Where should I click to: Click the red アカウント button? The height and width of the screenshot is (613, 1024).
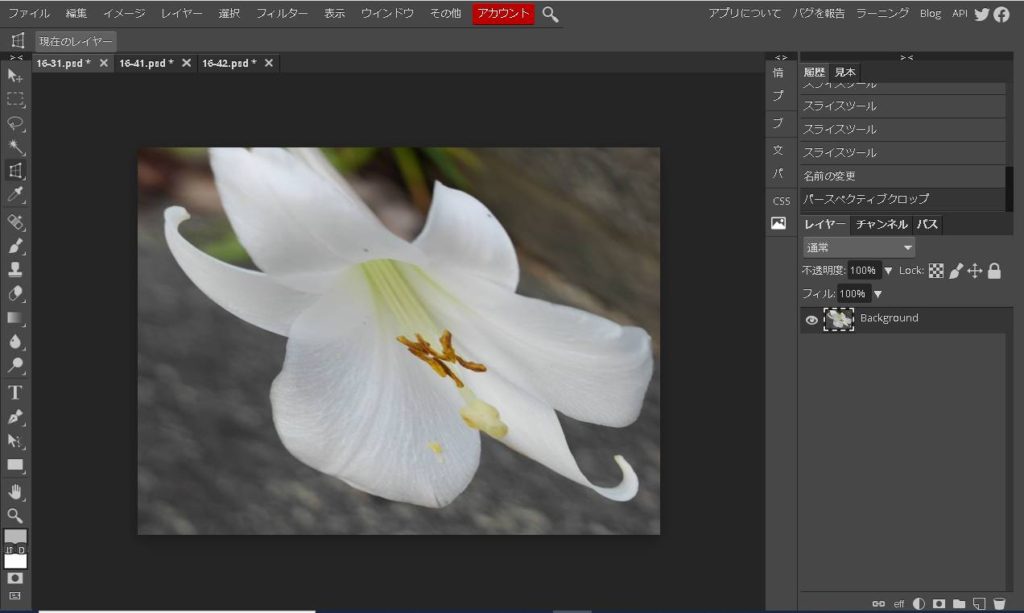point(504,14)
